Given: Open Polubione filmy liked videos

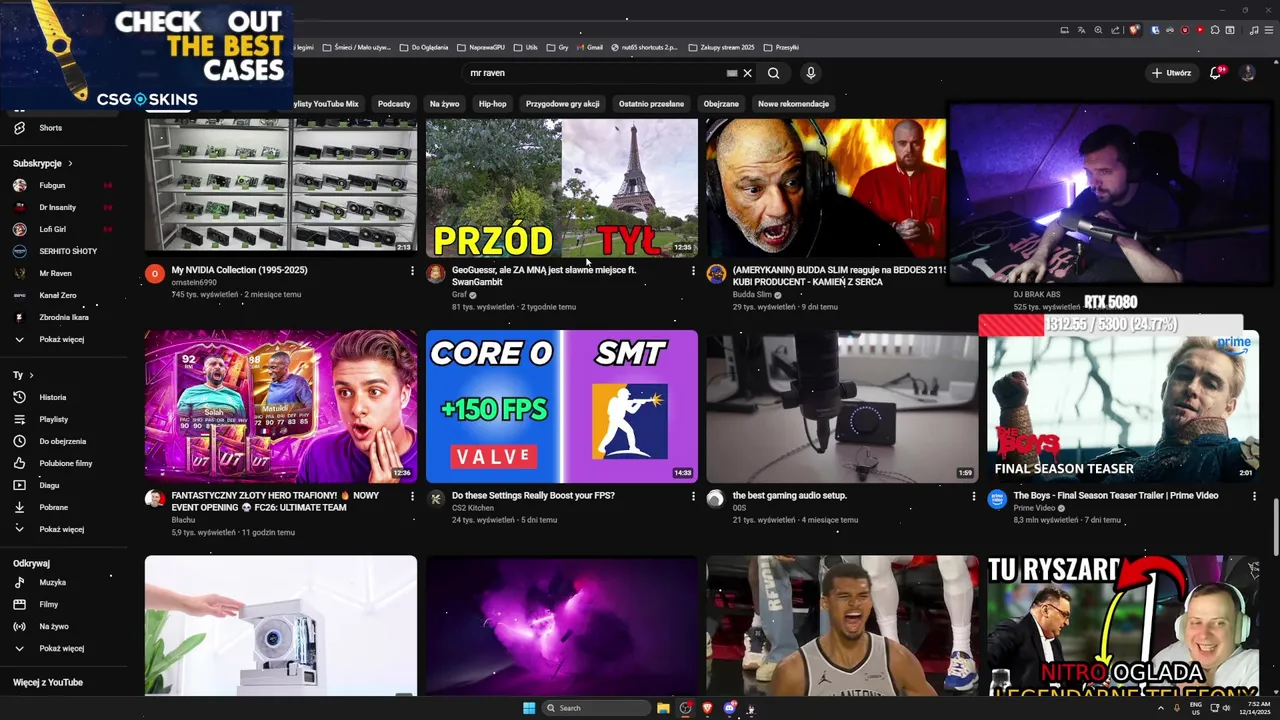Looking at the screenshot, I should pos(65,463).
